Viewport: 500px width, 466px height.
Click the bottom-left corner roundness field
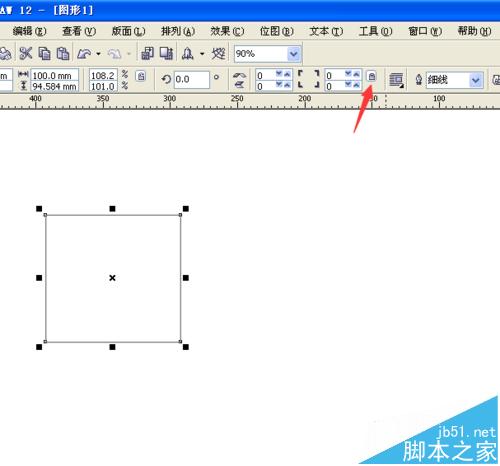[x=265, y=86]
